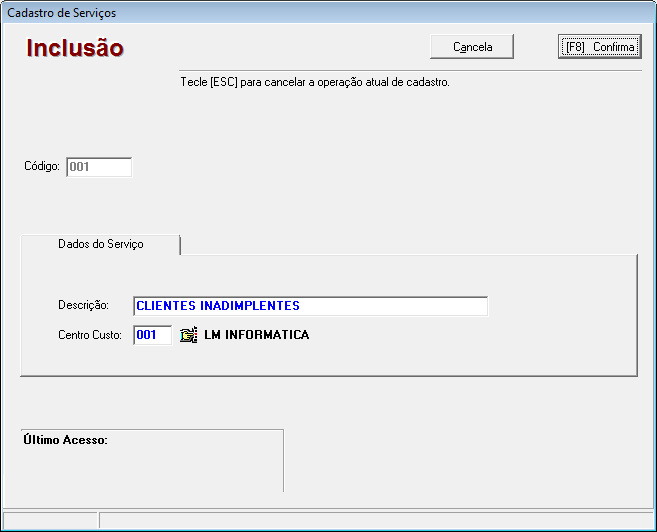The height and width of the screenshot is (532, 657).
Task: Click blank area below Centro Custo in tab panel
Action: pos(328,360)
